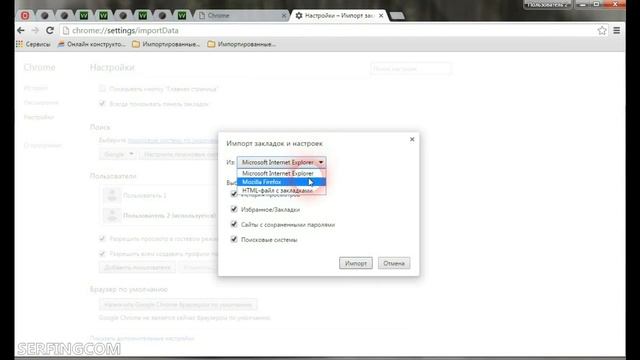Close the import dialog with its X
Image resolution: width=640 pixels, height=360 pixels.
412,139
